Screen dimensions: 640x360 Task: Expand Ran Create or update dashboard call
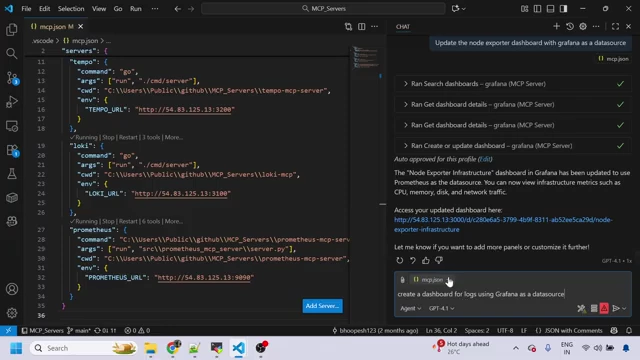512,146
